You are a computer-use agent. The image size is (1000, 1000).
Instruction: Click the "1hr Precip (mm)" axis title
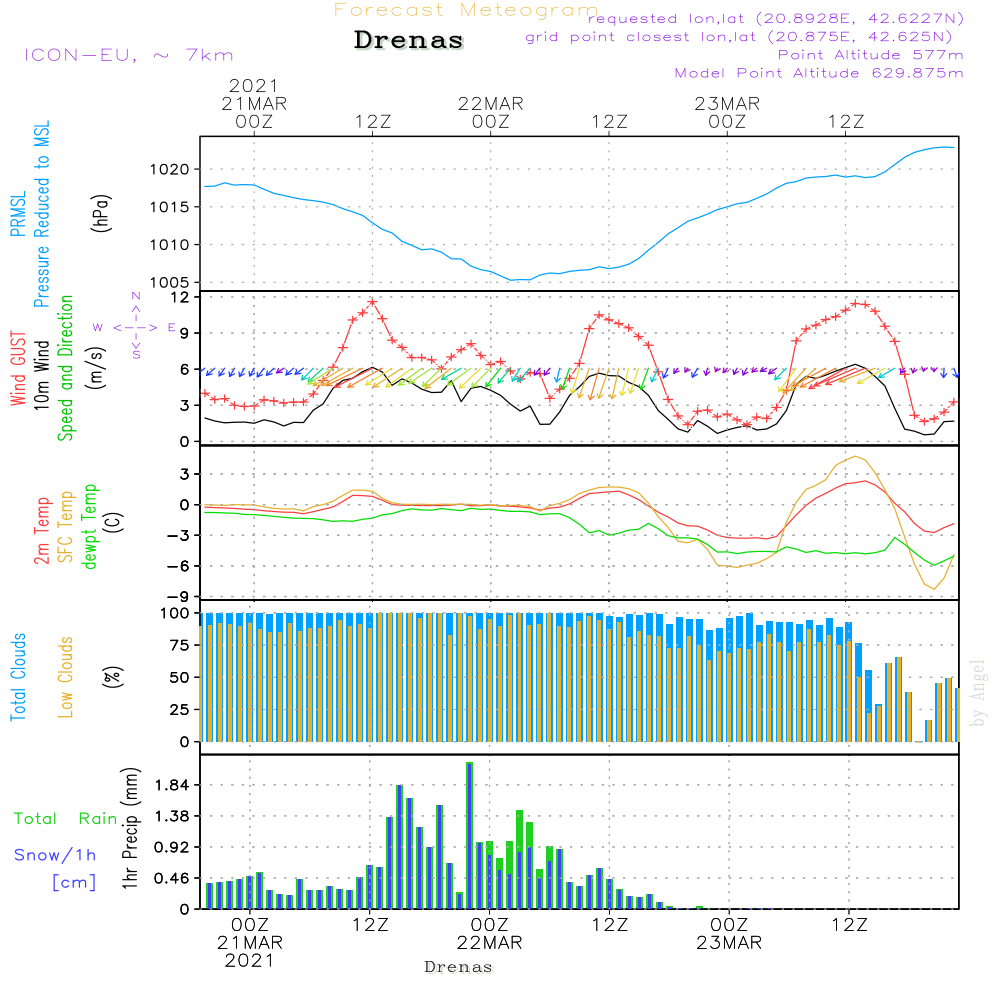(x=129, y=828)
